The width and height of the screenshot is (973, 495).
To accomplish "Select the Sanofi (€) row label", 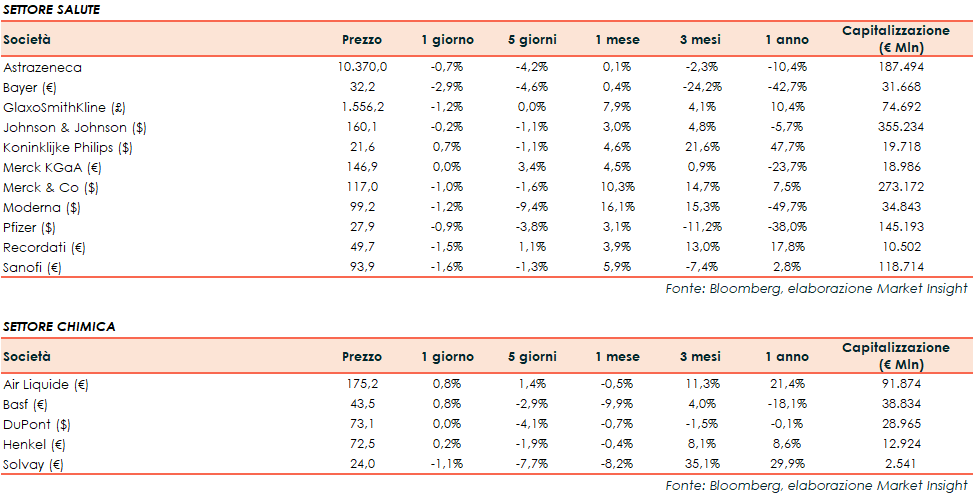I will [32, 267].
